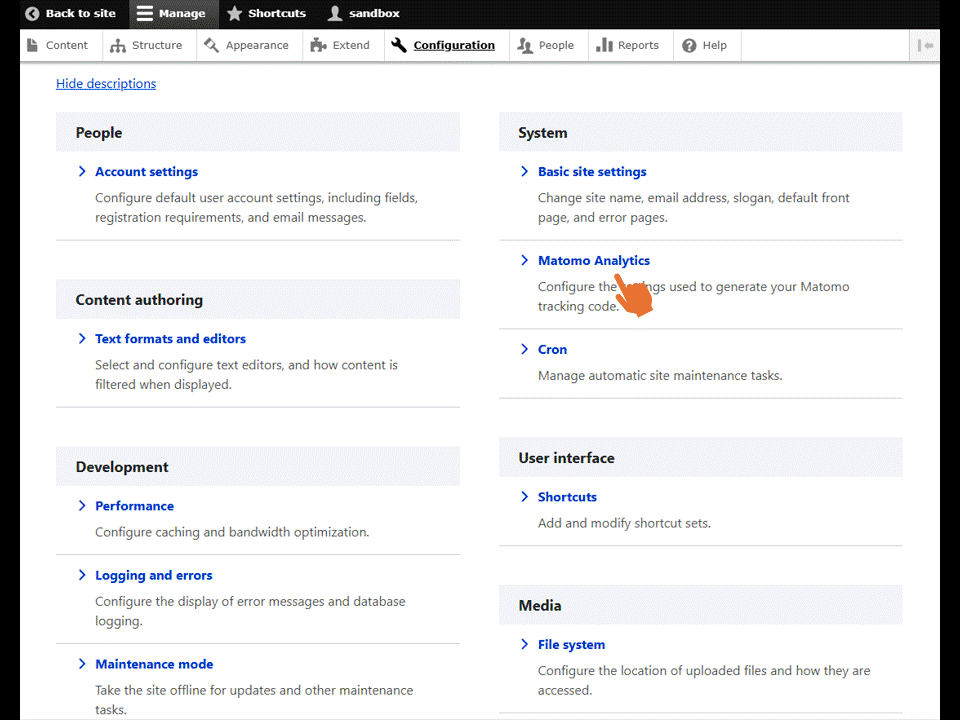The height and width of the screenshot is (720, 960).
Task: Click the Back to site arrow icon
Action: pos(31,13)
